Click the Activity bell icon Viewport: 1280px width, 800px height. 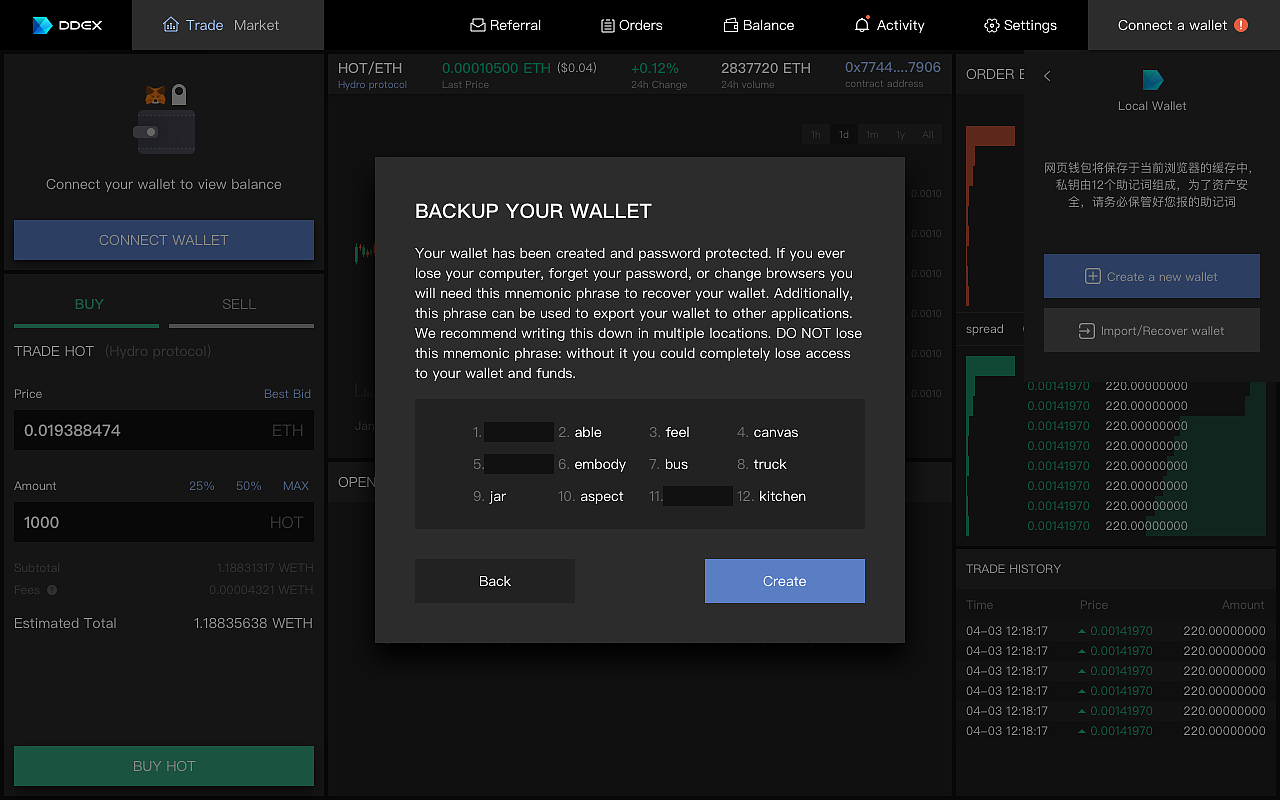coord(862,25)
